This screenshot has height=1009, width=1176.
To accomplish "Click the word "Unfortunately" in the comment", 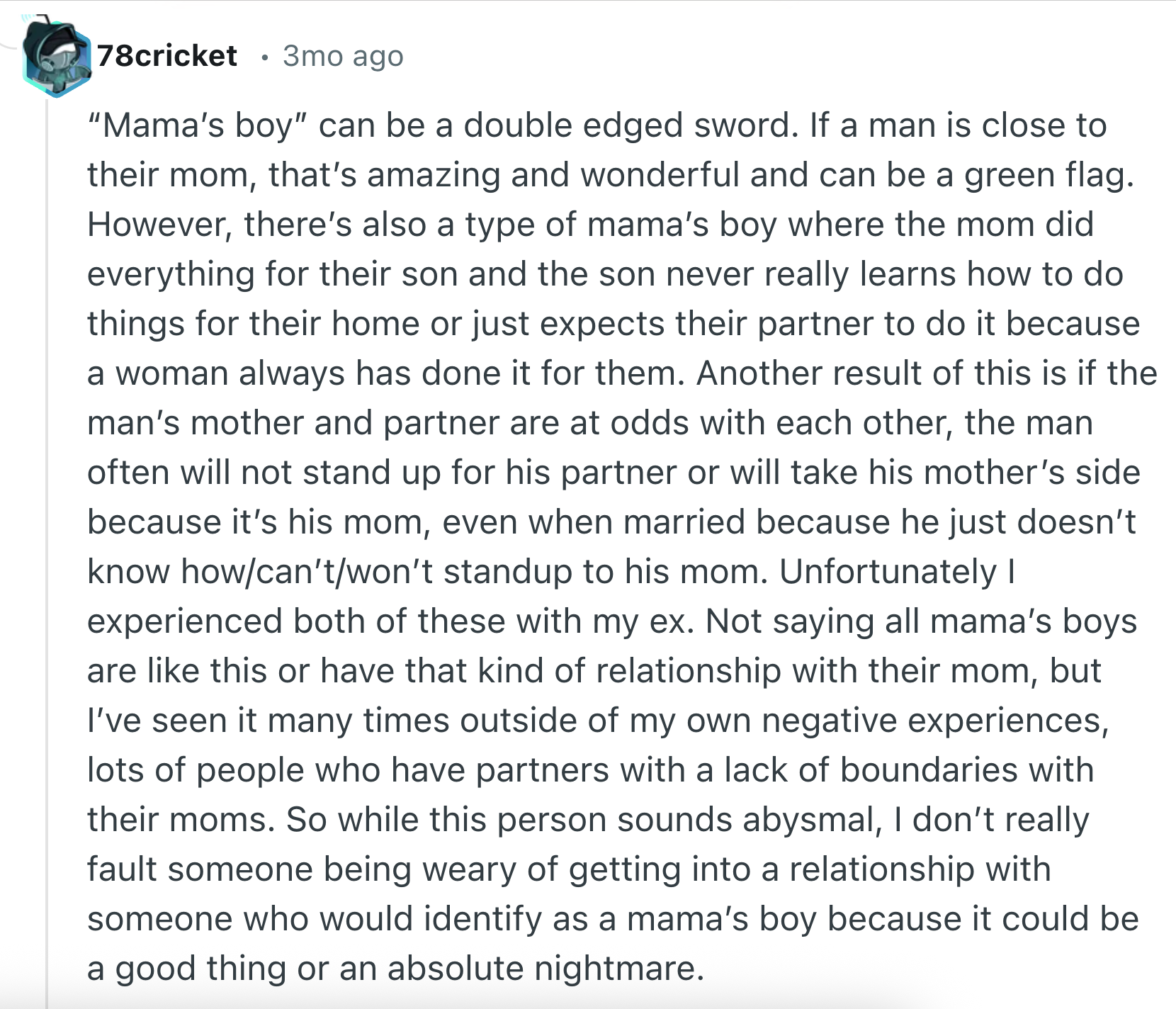I will pyautogui.click(x=888, y=572).
